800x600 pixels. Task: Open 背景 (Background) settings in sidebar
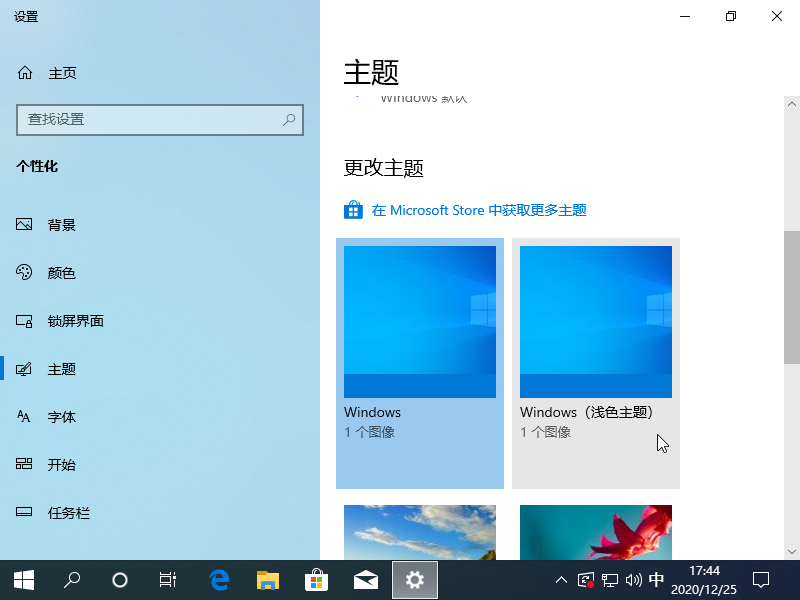tap(60, 224)
